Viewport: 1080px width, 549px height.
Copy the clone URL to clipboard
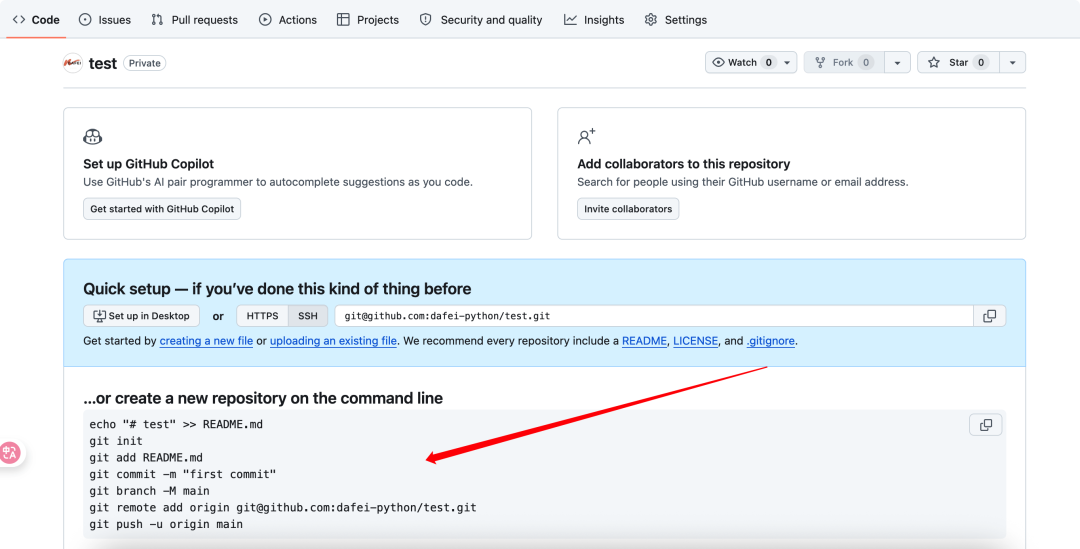[x=990, y=316]
